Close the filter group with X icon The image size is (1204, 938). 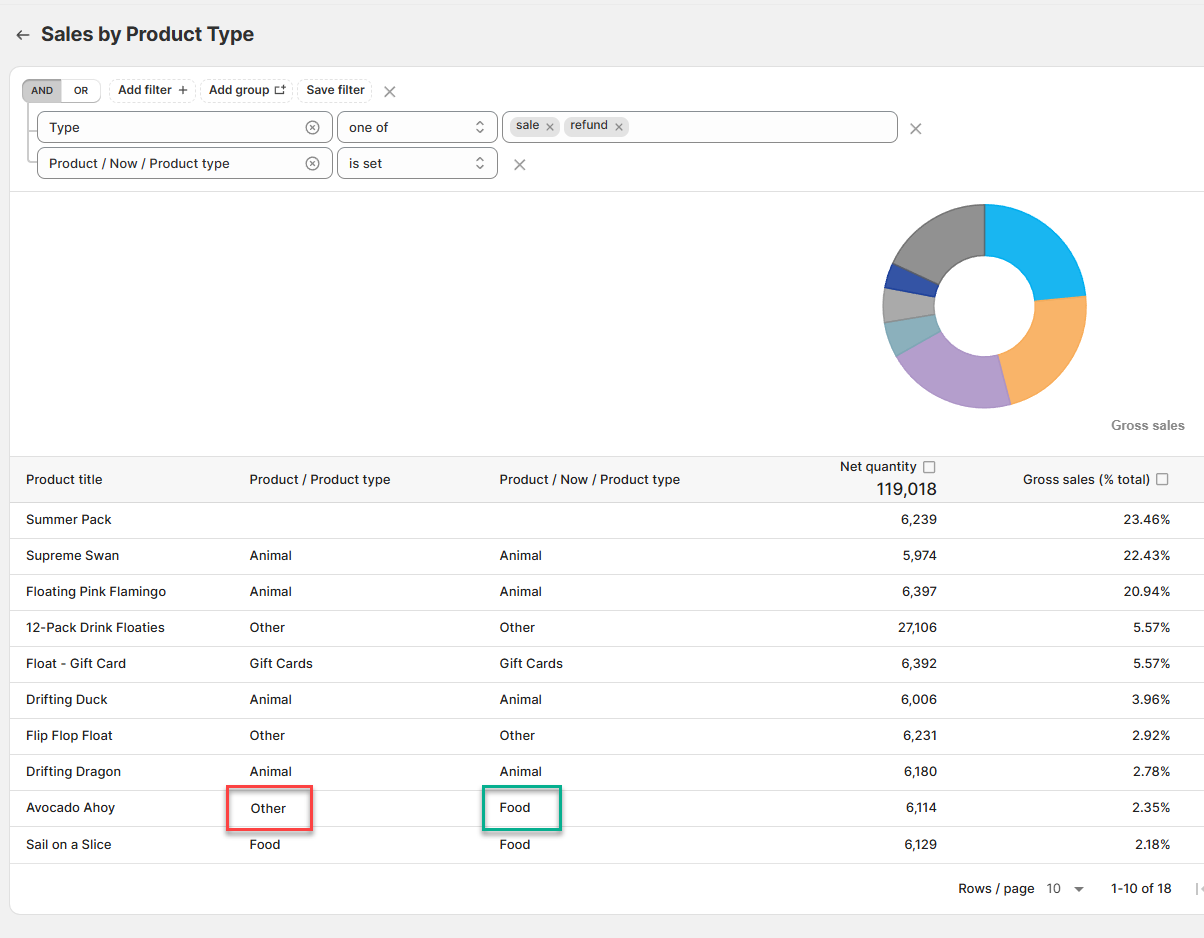pyautogui.click(x=390, y=91)
